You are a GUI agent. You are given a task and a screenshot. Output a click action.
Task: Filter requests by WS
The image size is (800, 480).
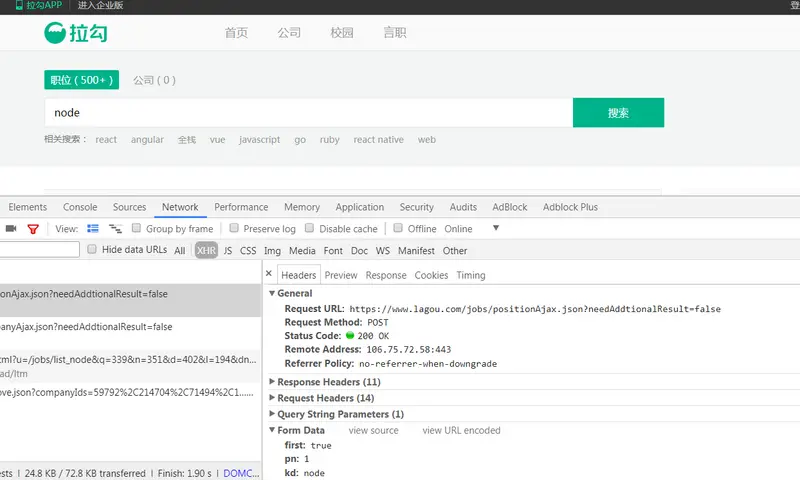coord(383,250)
